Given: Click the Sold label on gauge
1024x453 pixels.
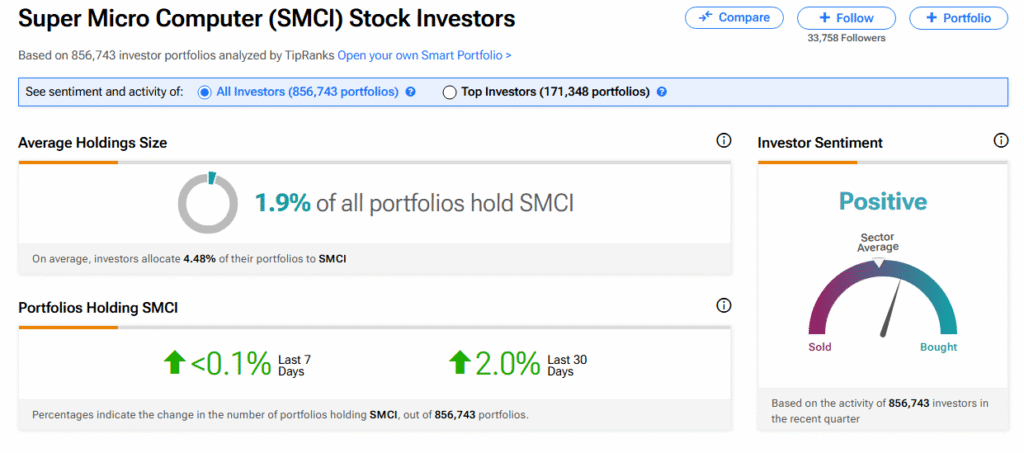Looking at the screenshot, I should (x=819, y=347).
